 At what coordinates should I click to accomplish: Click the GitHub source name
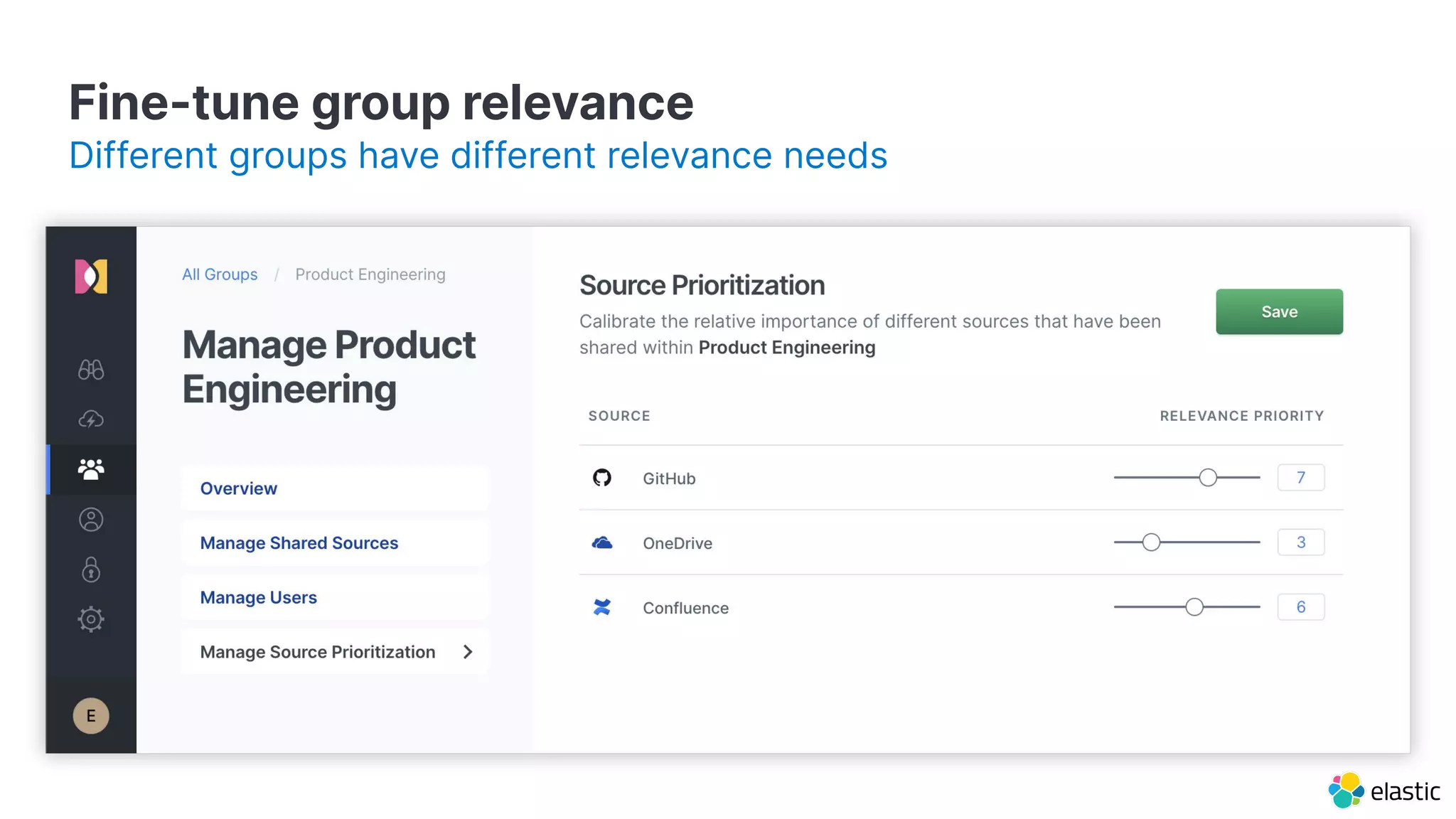point(669,478)
